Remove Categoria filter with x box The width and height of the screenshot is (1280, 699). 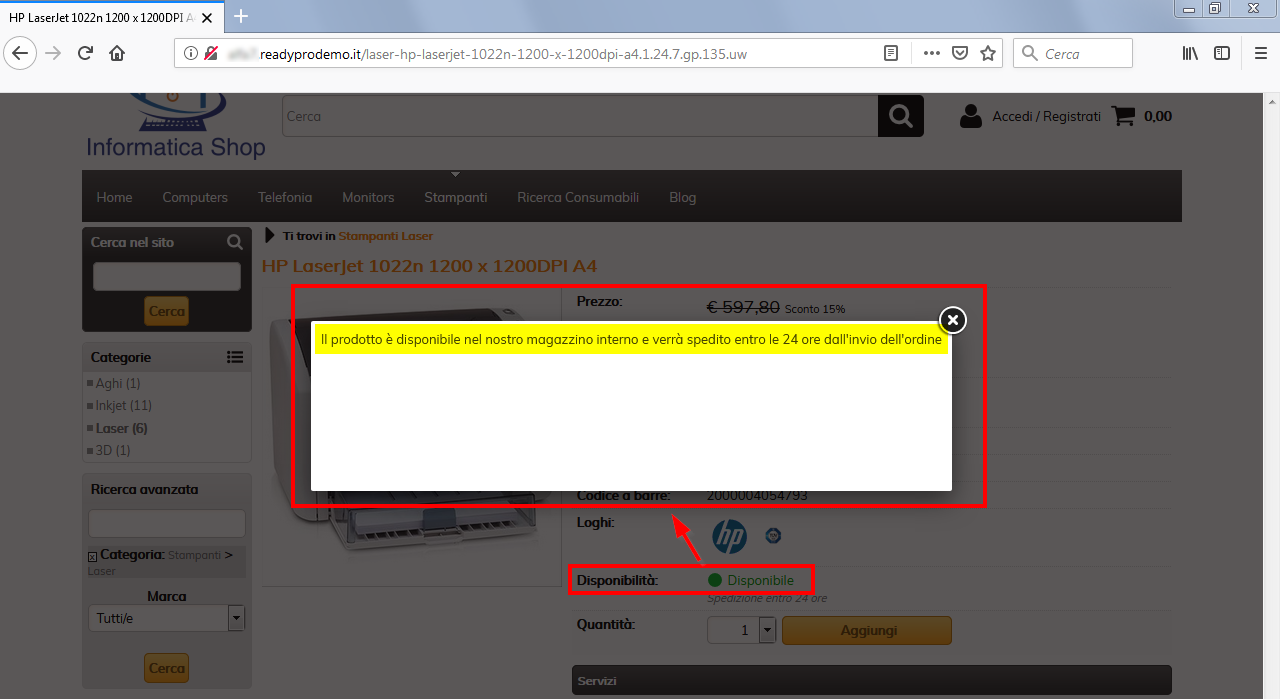[92, 556]
